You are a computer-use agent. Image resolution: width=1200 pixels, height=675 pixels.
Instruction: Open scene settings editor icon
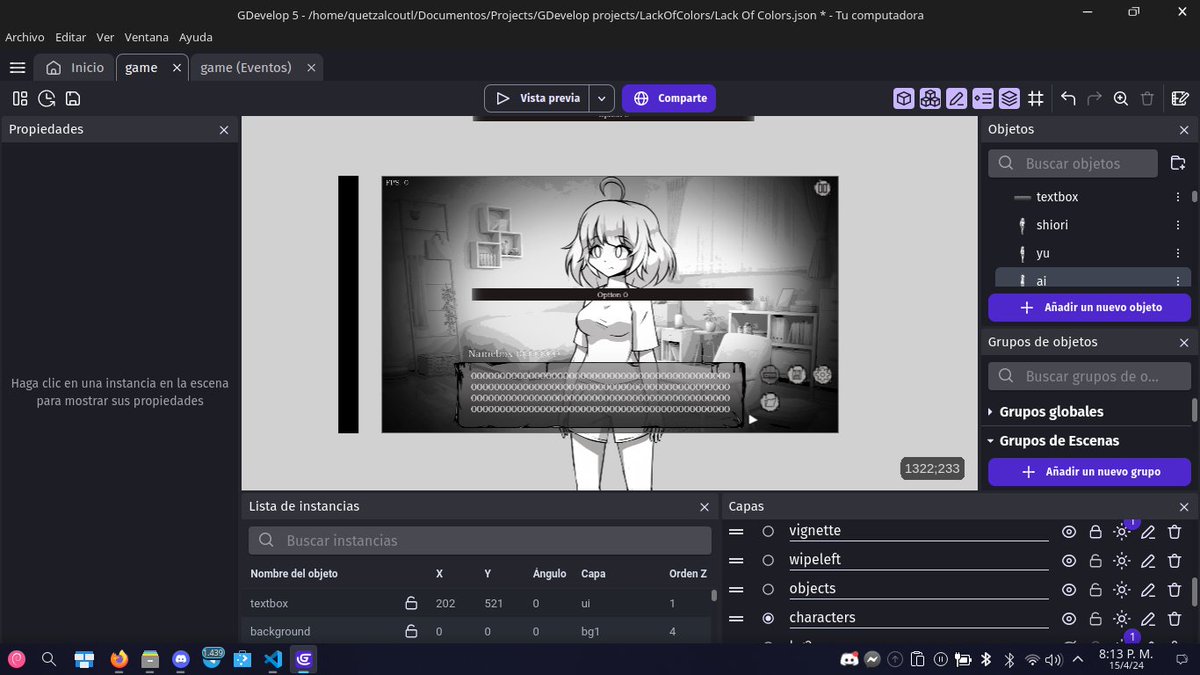point(1180,98)
